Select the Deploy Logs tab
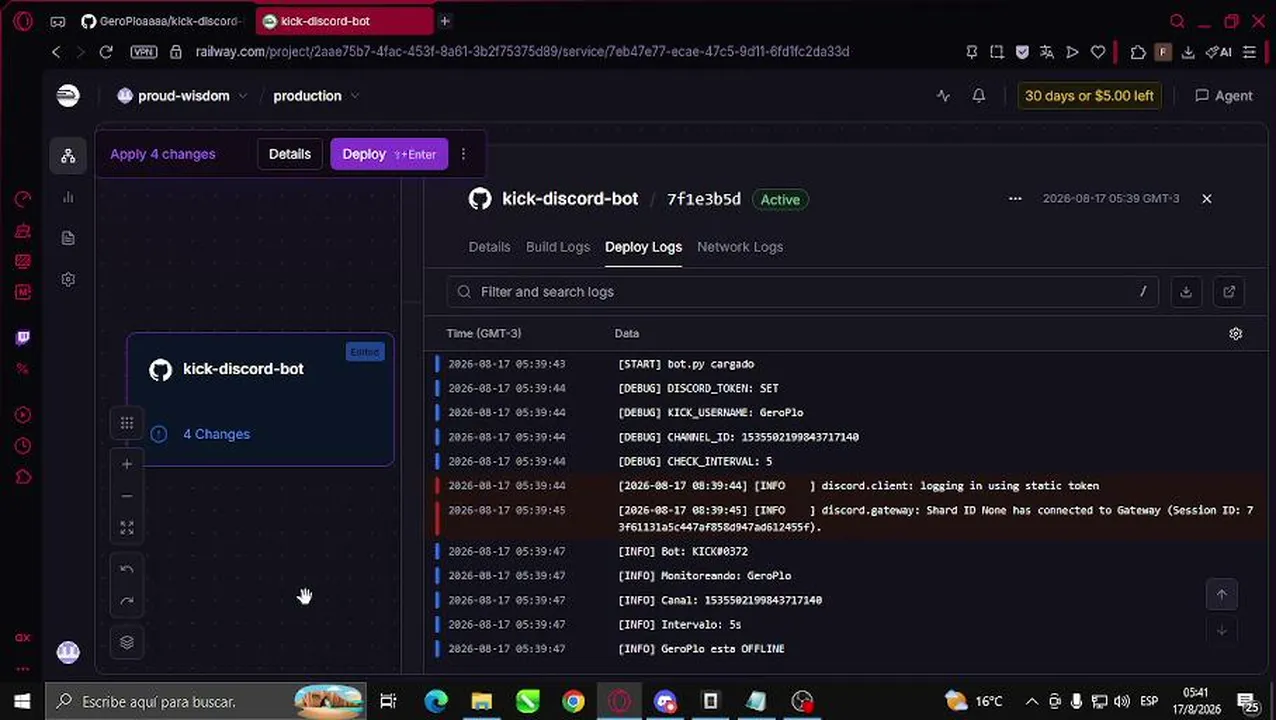Viewport: 1276px width, 720px height. click(x=643, y=247)
